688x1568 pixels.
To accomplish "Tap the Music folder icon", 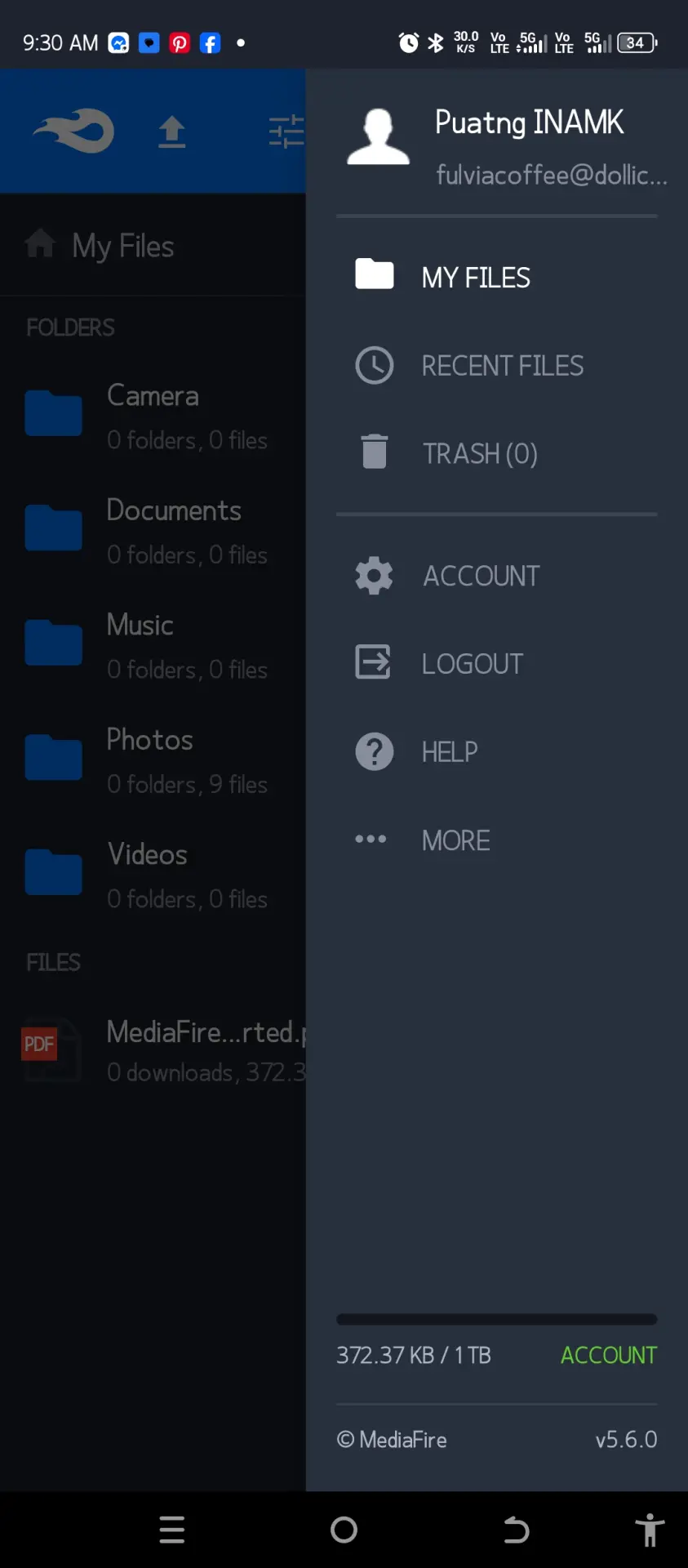I will (x=53, y=643).
